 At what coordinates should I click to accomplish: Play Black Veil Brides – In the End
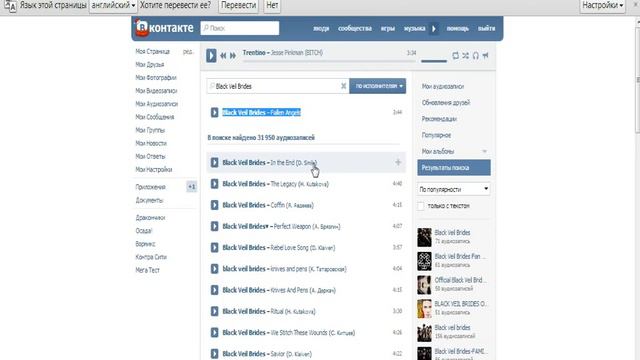tap(214, 162)
